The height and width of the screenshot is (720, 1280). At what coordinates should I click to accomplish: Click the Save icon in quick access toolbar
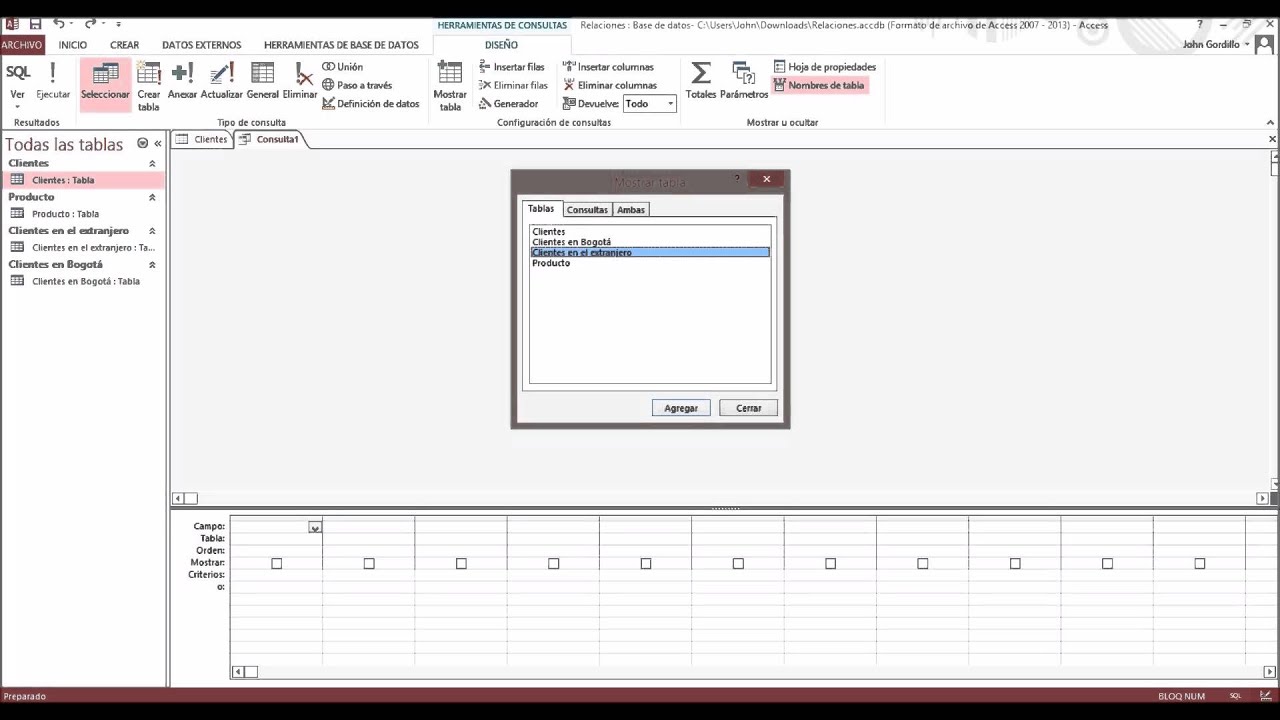tap(35, 24)
